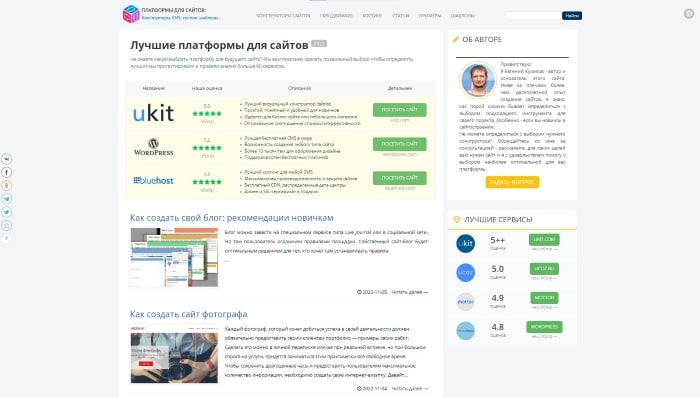Image resolution: width=700 pixels, height=398 pixels.
Task: Visit the bluehost site via green button
Action: pyautogui.click(x=400, y=178)
